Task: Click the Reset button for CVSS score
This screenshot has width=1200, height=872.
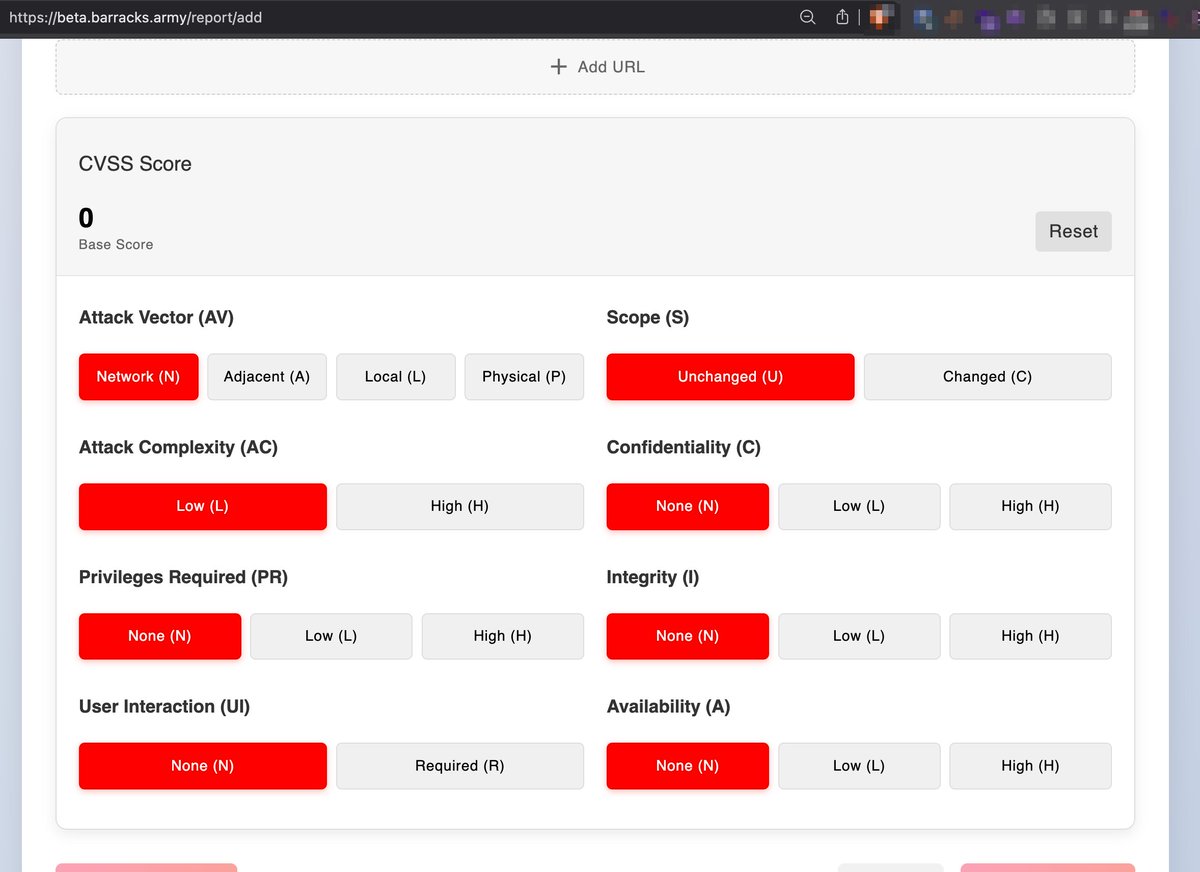Action: tap(1073, 231)
